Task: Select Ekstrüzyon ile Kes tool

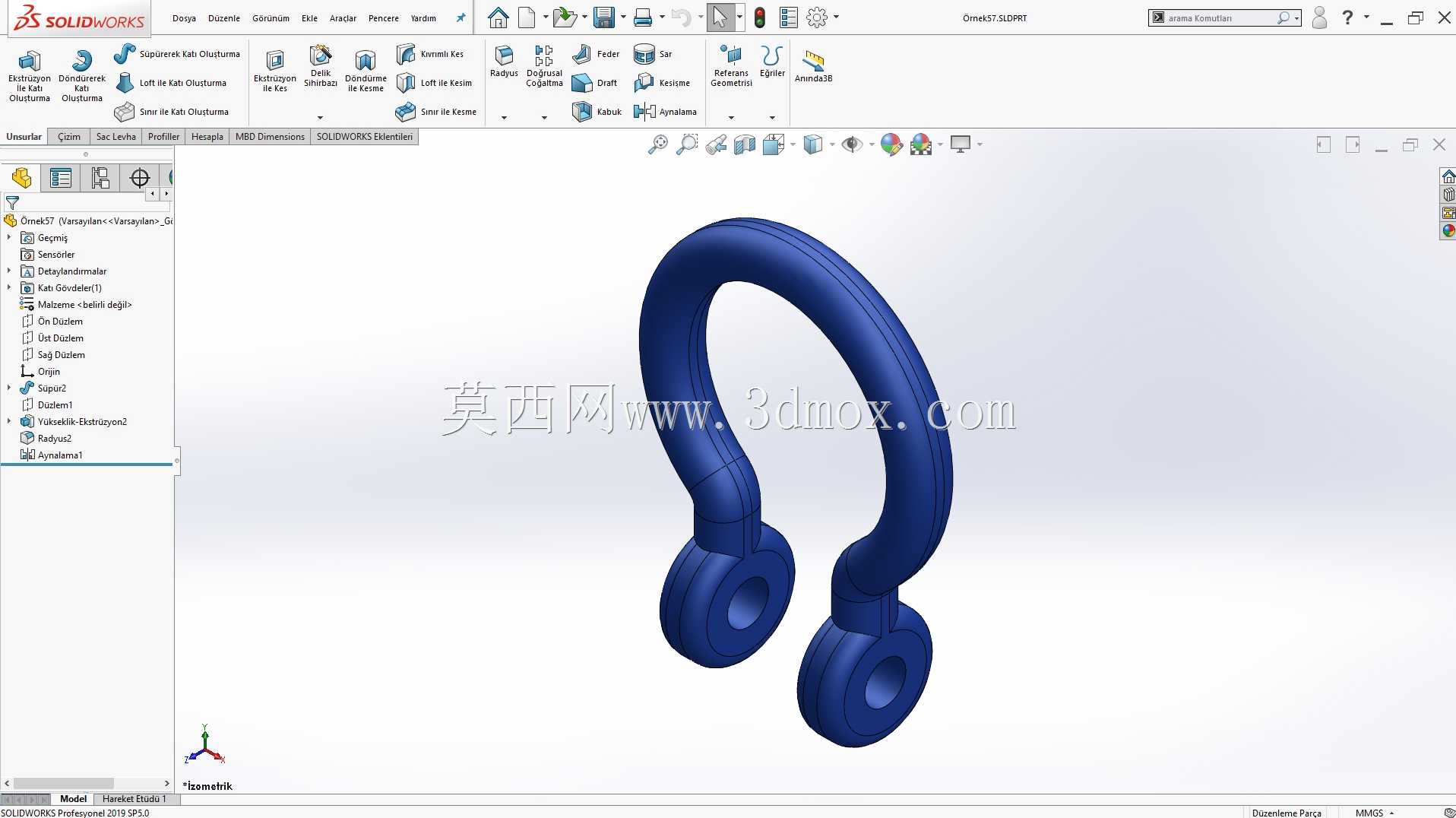Action: (x=274, y=71)
